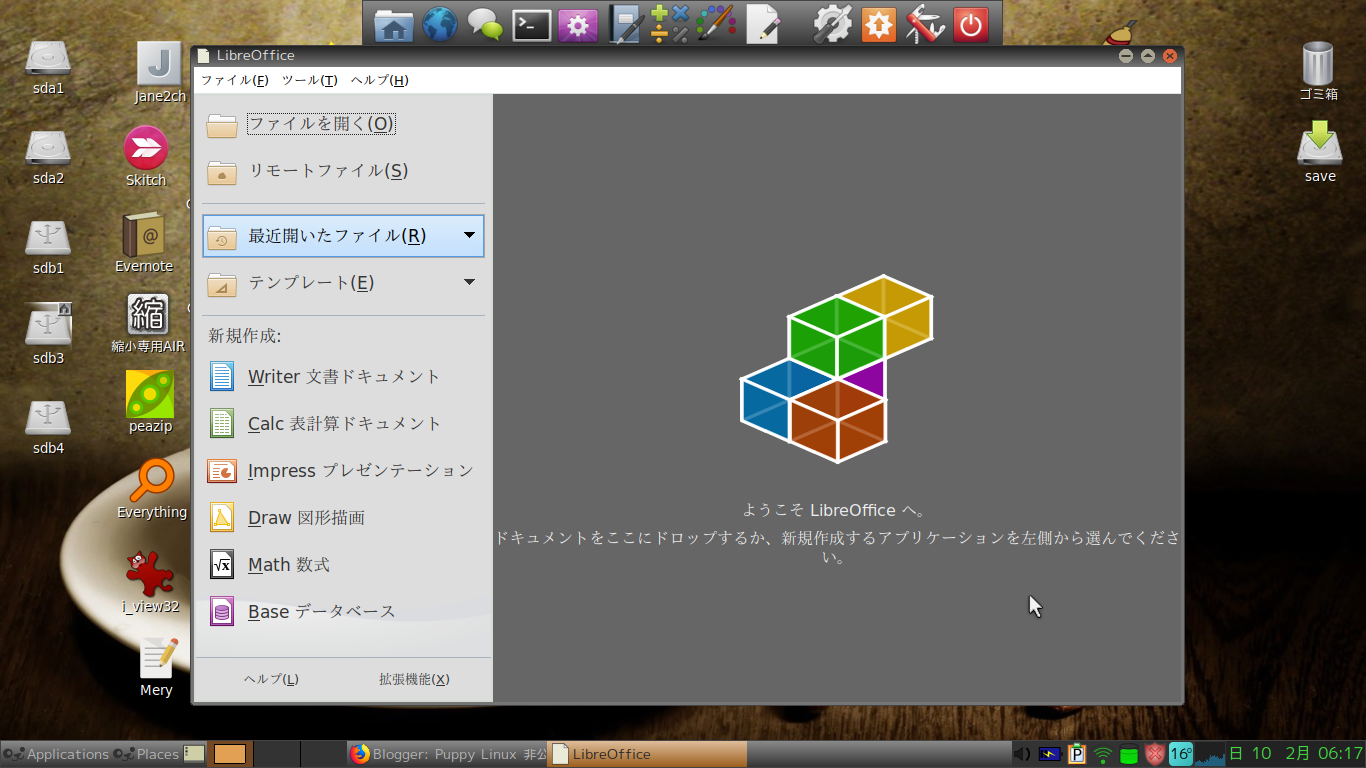The height and width of the screenshot is (768, 1366).
Task: Click the 拡張機能(X) button
Action: pos(414,679)
